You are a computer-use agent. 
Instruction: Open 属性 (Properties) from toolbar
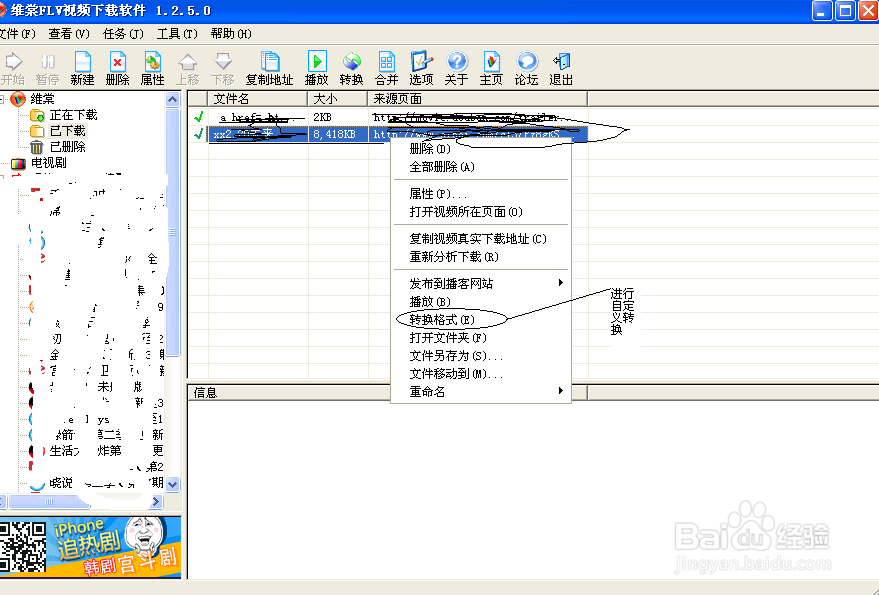(152, 68)
